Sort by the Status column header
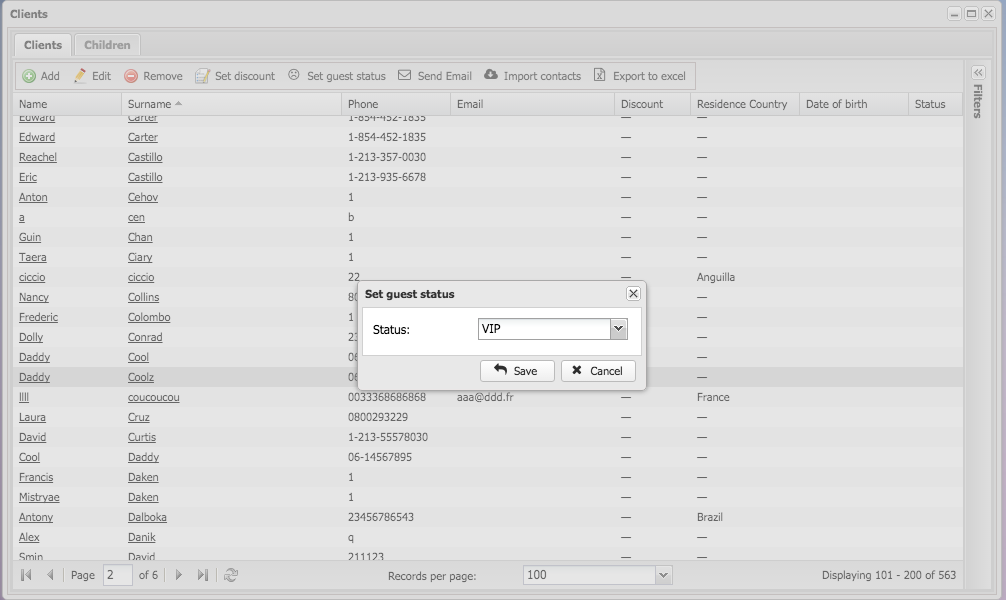 click(935, 104)
